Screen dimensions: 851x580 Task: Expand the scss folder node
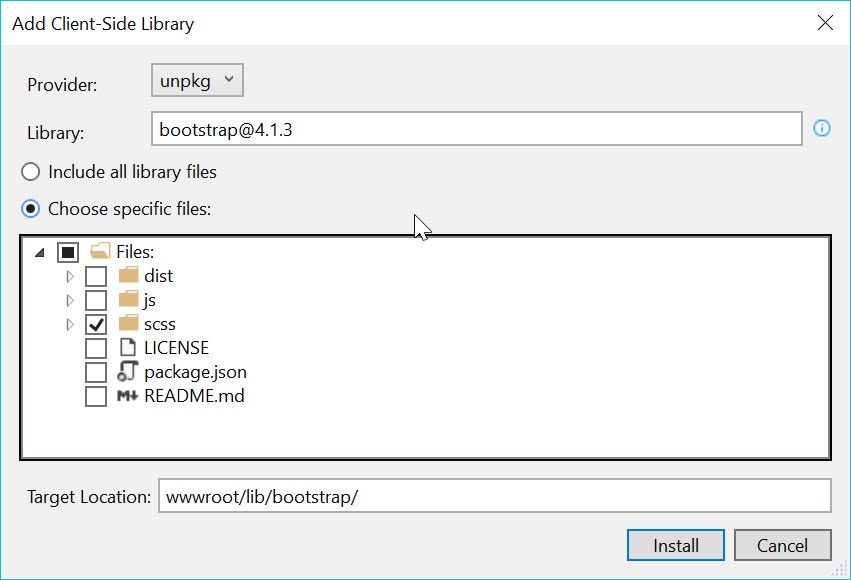tap(69, 324)
